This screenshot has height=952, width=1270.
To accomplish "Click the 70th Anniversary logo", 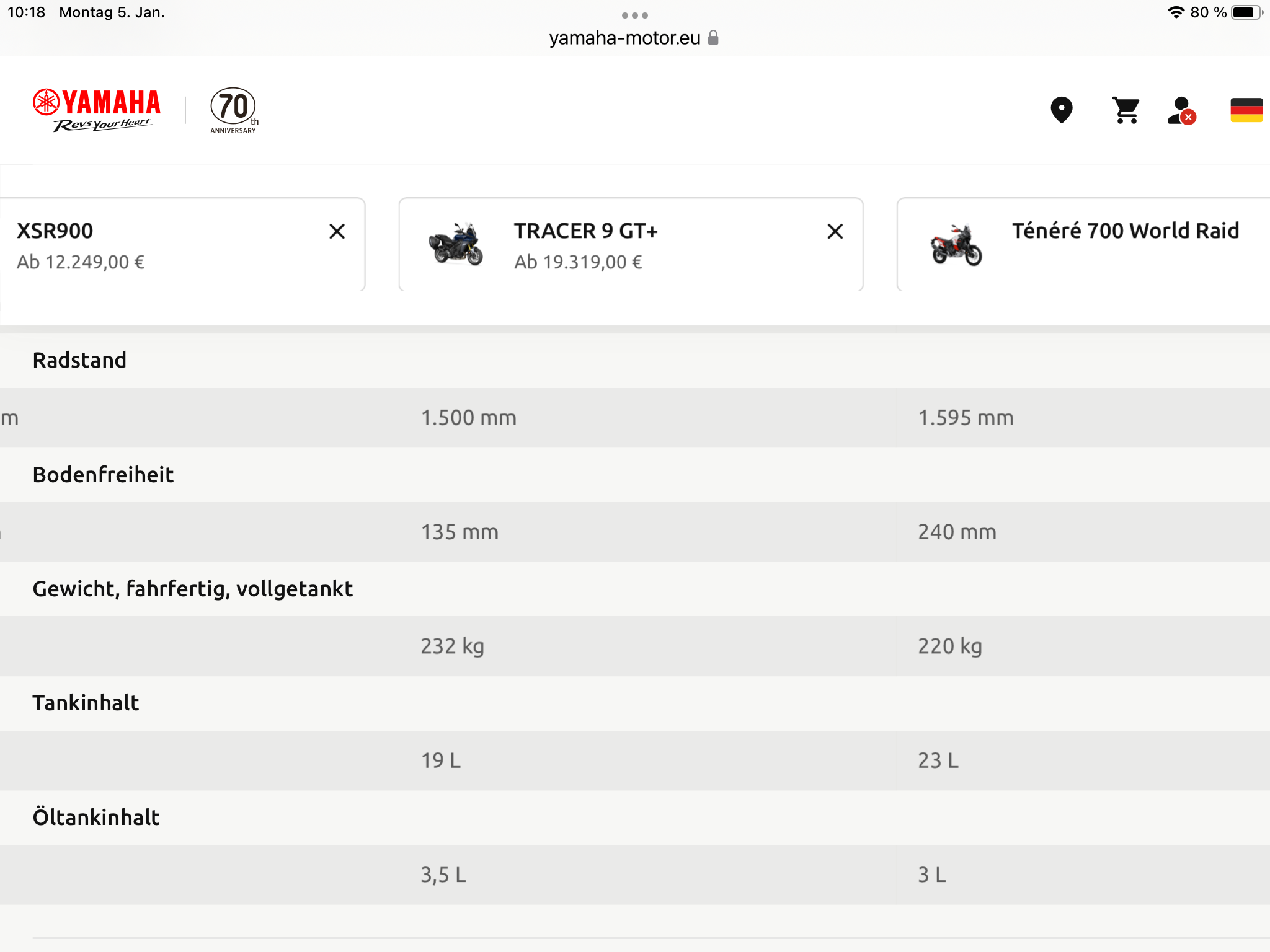I will (x=234, y=110).
